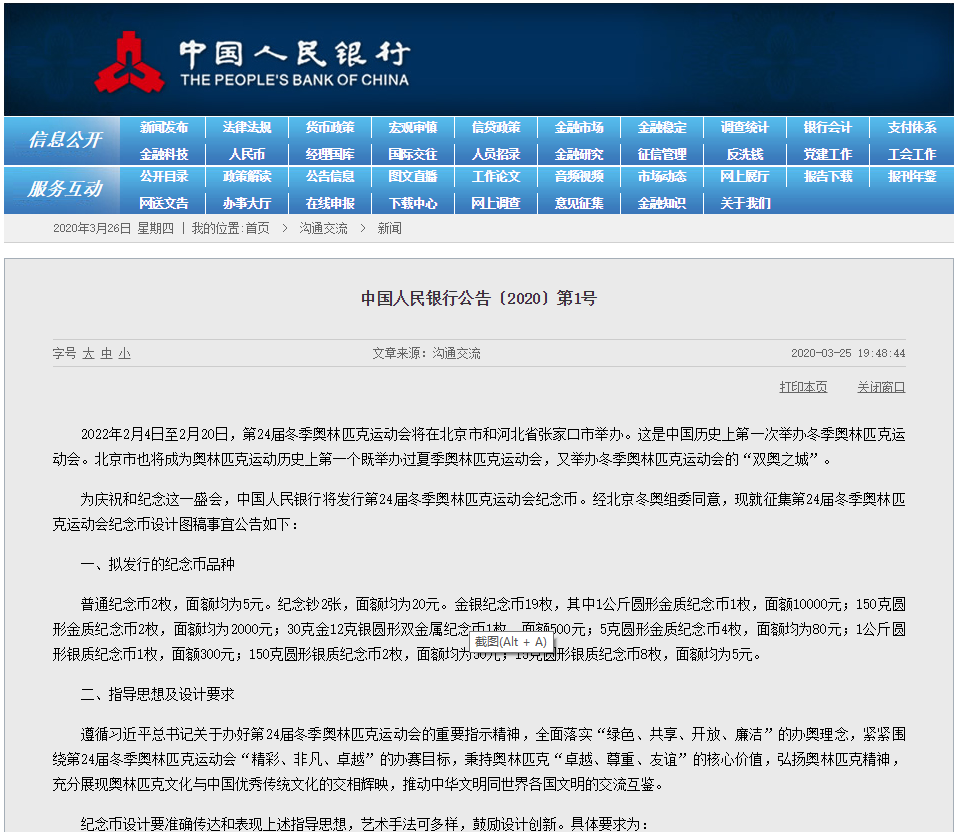Click the 关闭窗口 link
This screenshot has width=958, height=832.
click(x=881, y=387)
